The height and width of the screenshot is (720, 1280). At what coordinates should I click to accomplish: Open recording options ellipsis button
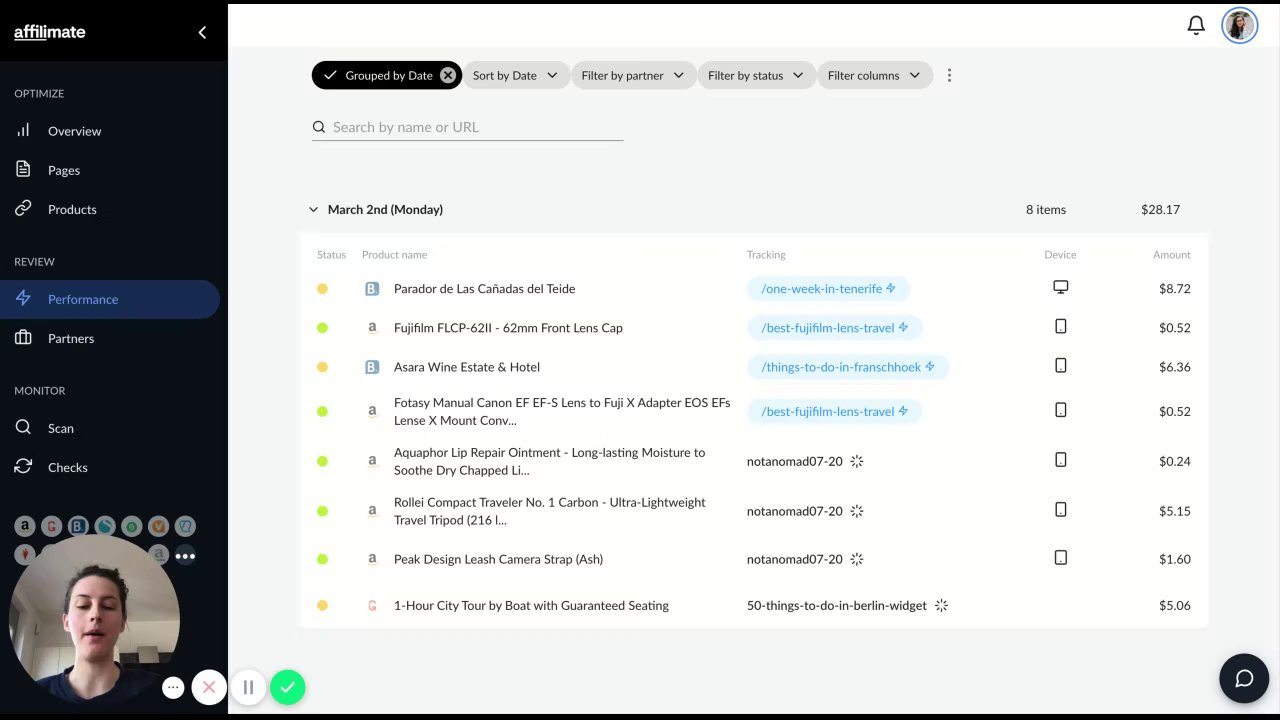(173, 687)
